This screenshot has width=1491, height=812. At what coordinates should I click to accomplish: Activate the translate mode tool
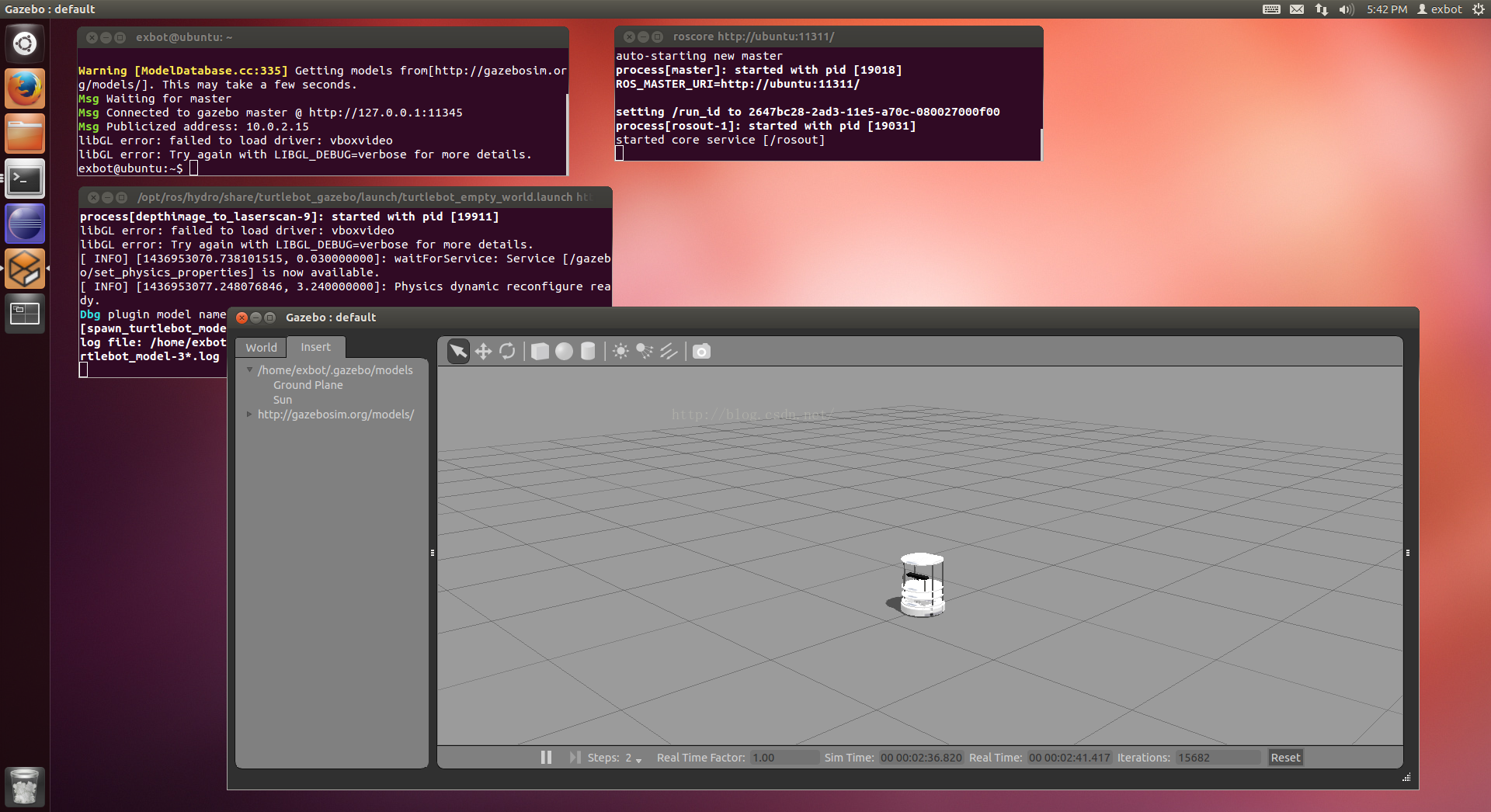click(x=483, y=352)
